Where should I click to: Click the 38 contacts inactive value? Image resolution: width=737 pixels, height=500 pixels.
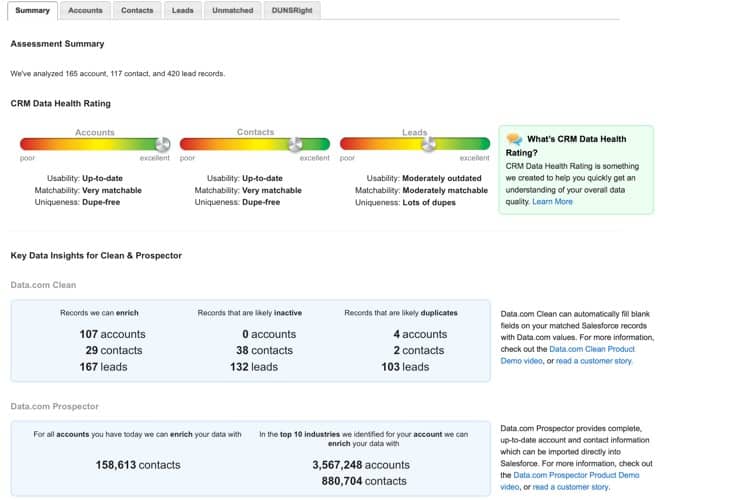[x=264, y=351]
